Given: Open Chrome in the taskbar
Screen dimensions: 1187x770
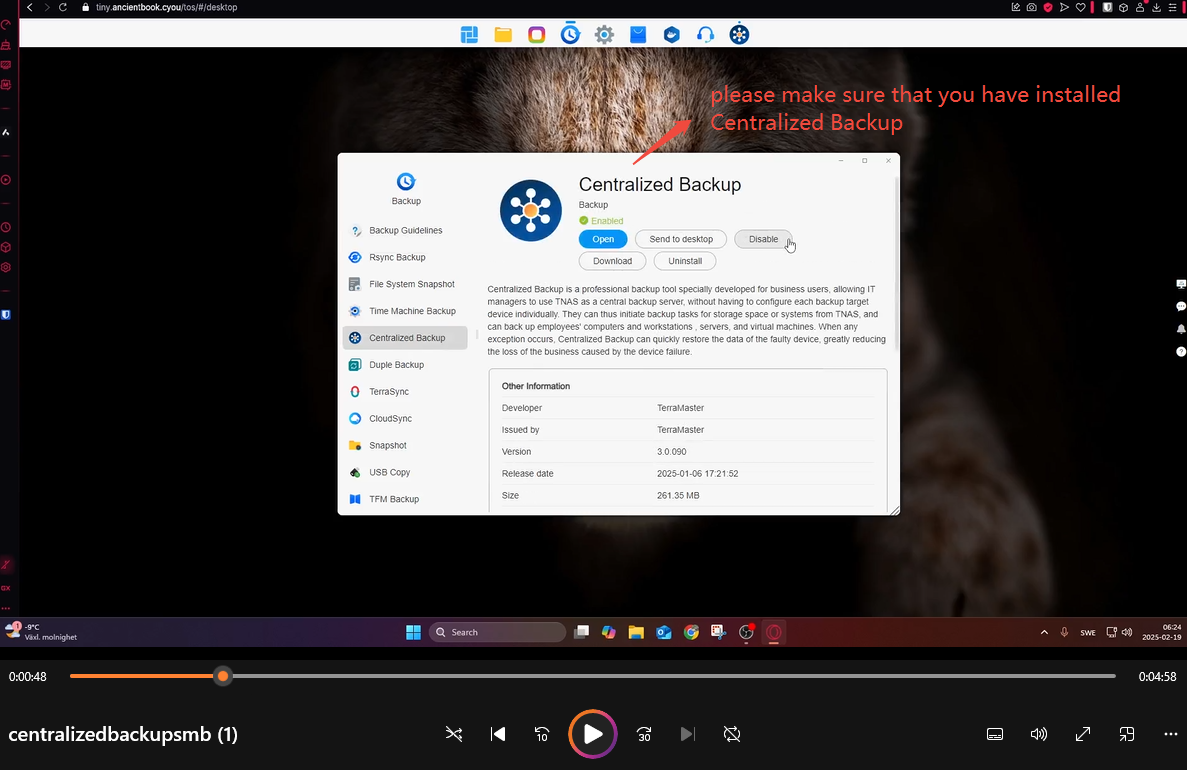Looking at the screenshot, I should [691, 632].
